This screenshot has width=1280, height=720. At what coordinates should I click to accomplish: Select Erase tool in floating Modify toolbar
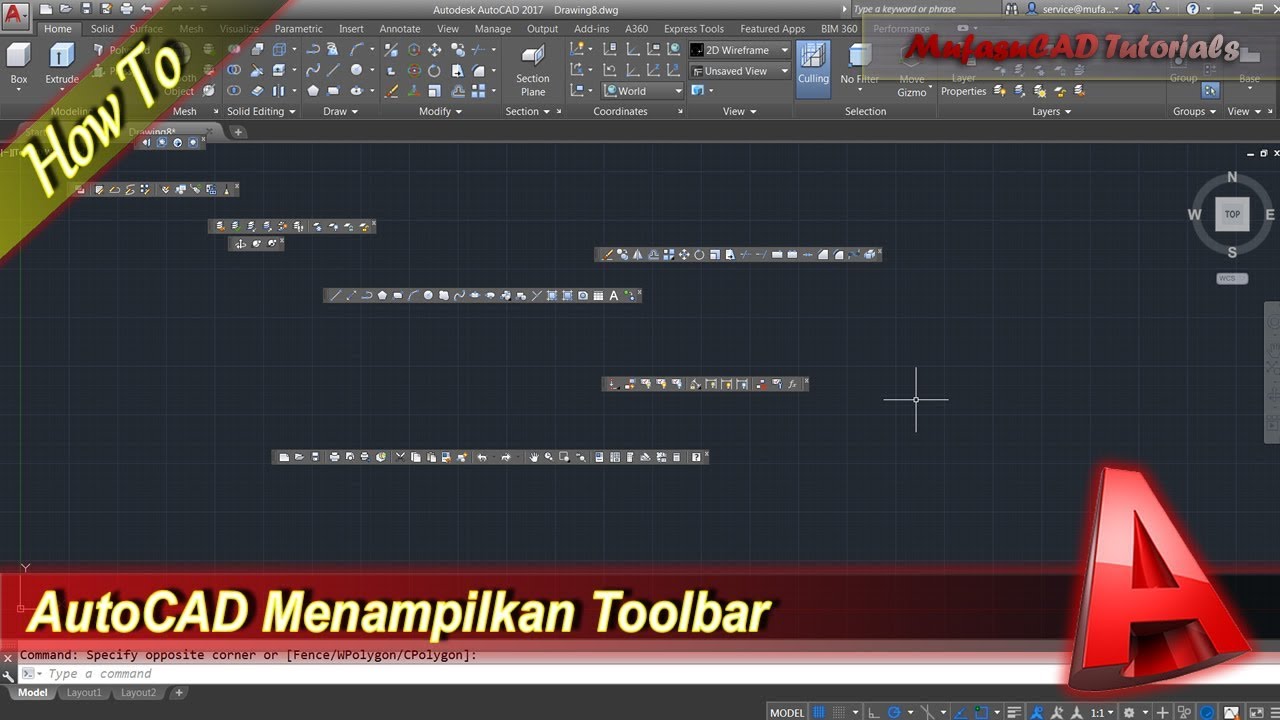click(607, 255)
